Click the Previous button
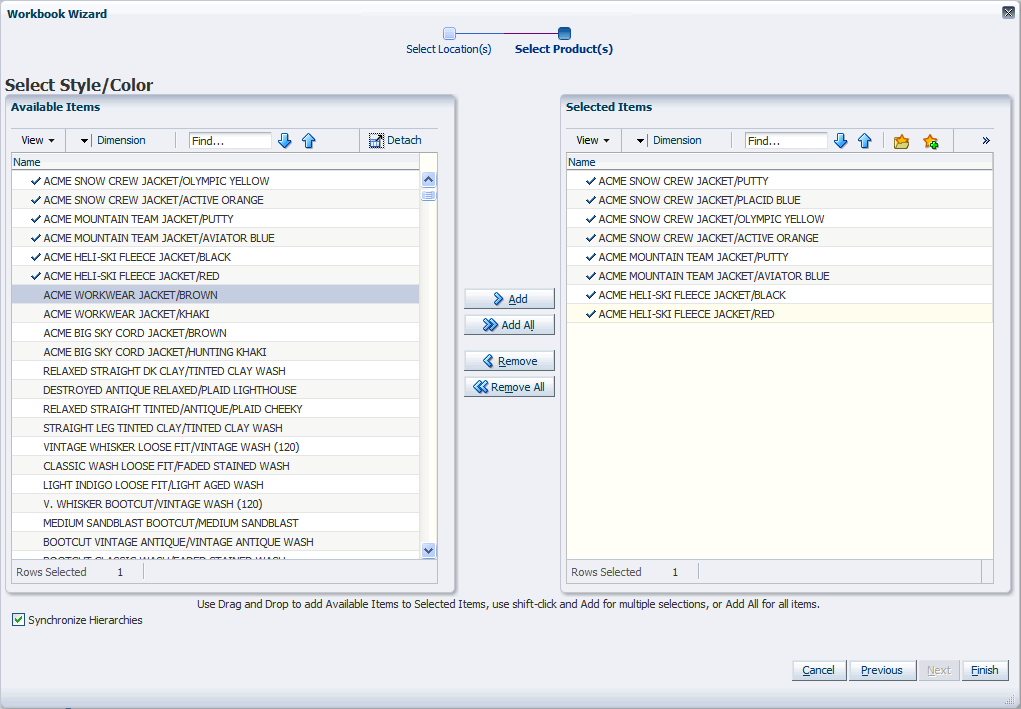The height and width of the screenshot is (709, 1021). click(882, 670)
